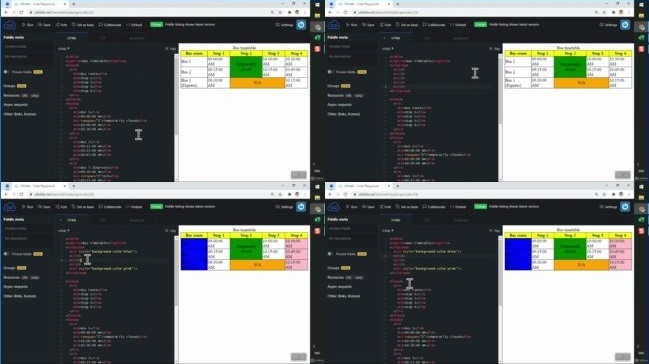
Task: Toggle Private fiddle in the top-right sidebar
Action: [330, 72]
